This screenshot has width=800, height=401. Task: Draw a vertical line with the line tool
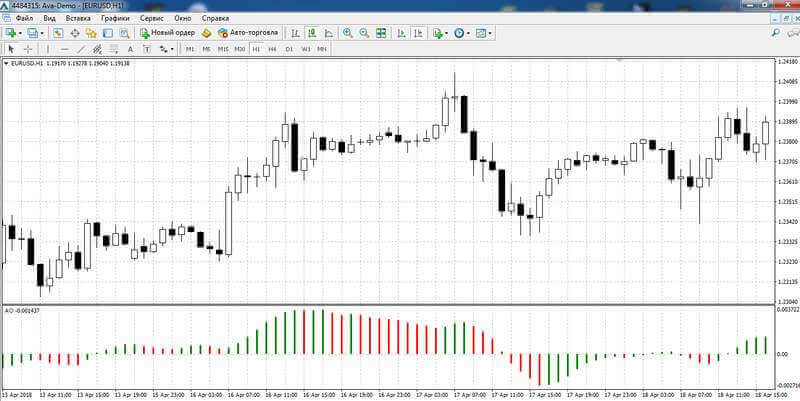click(48, 49)
